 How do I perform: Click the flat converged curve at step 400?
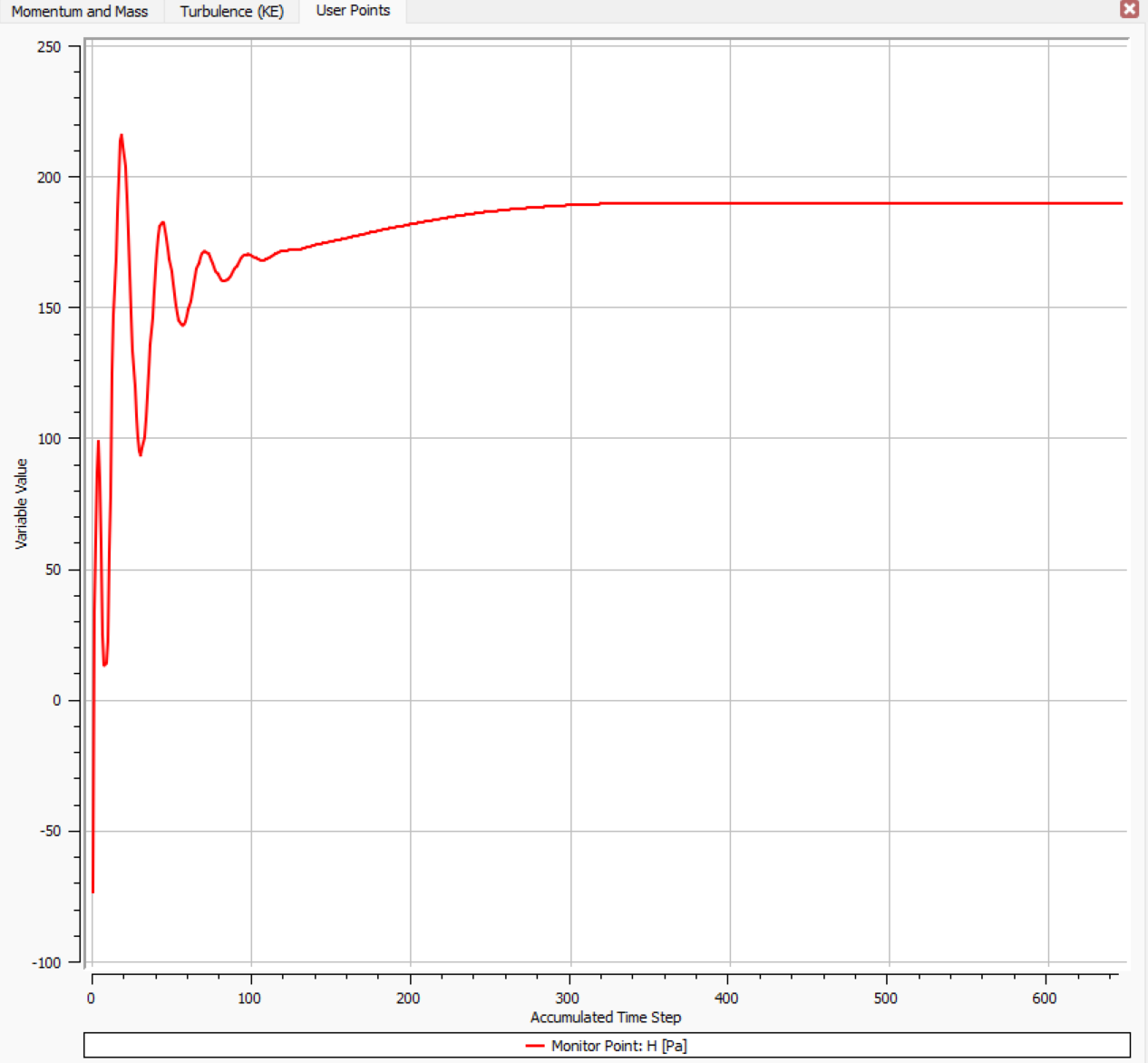(729, 203)
